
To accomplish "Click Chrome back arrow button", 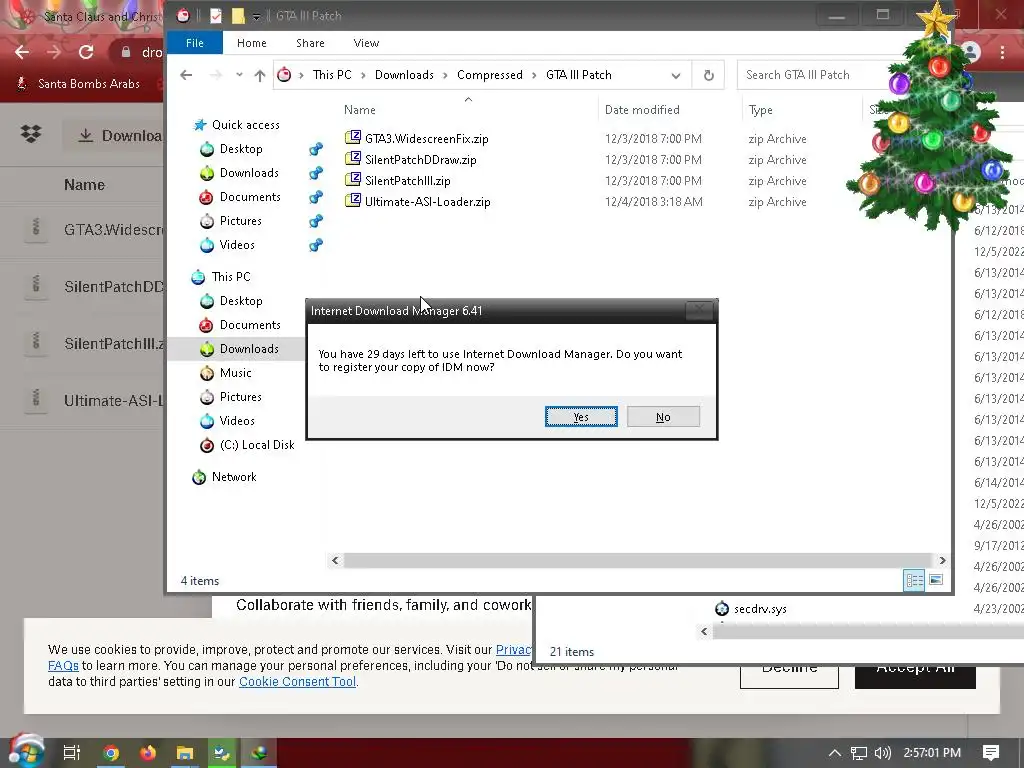I will [22, 52].
